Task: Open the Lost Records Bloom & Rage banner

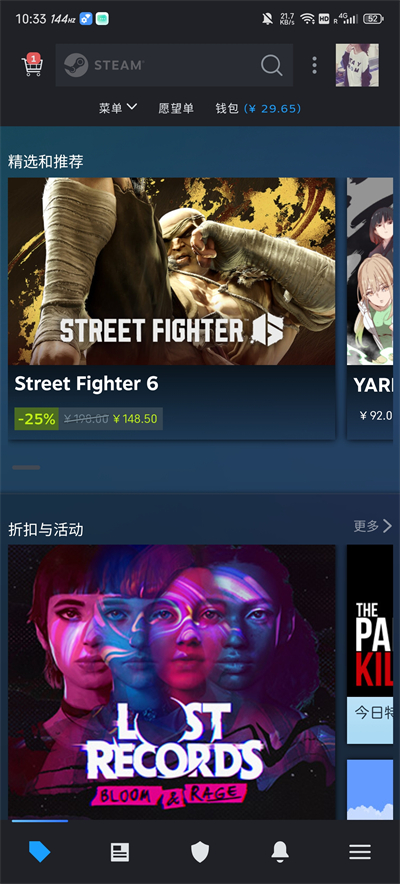Action: [172, 682]
